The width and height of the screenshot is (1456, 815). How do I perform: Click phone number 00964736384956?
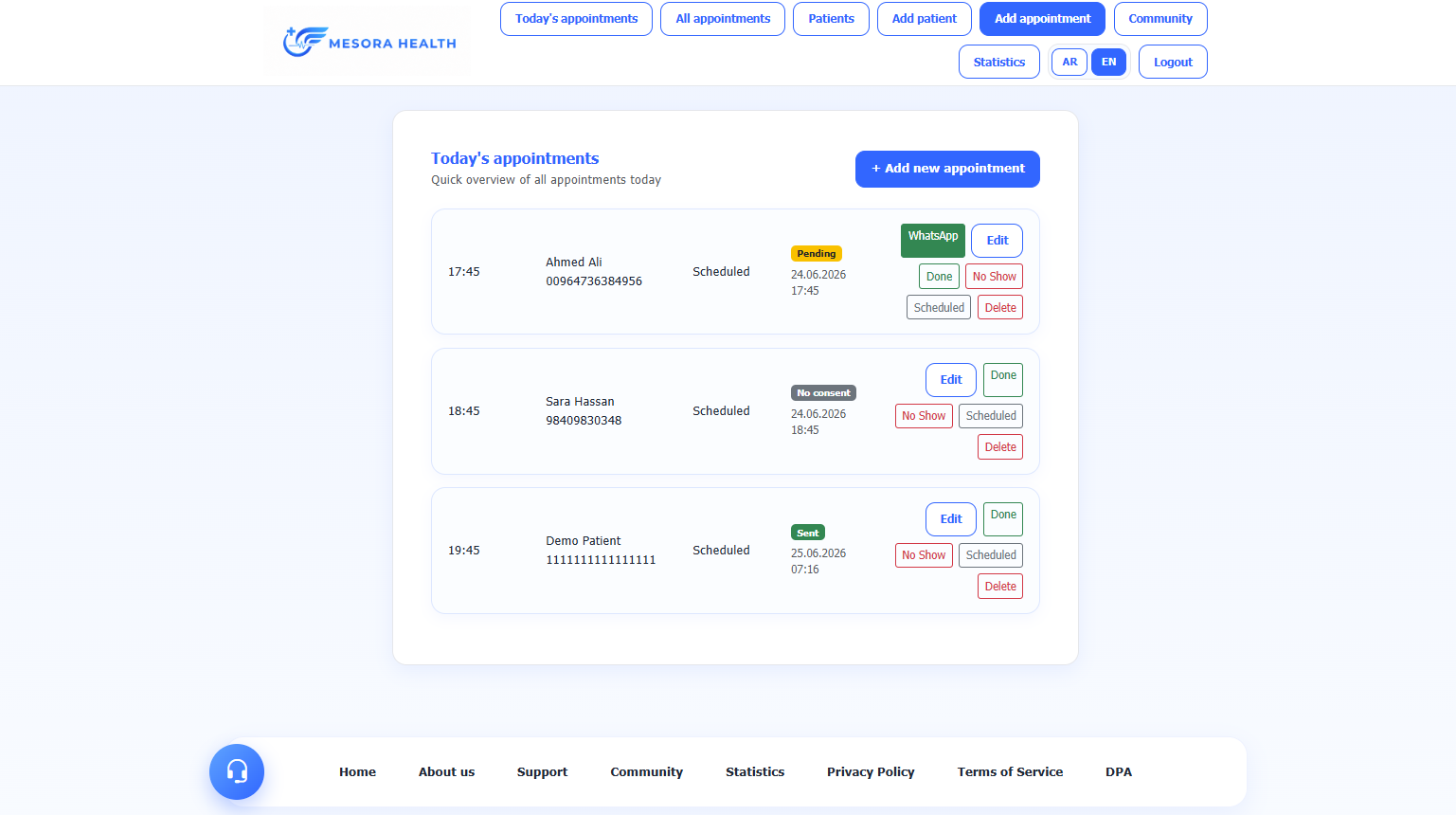tap(594, 281)
